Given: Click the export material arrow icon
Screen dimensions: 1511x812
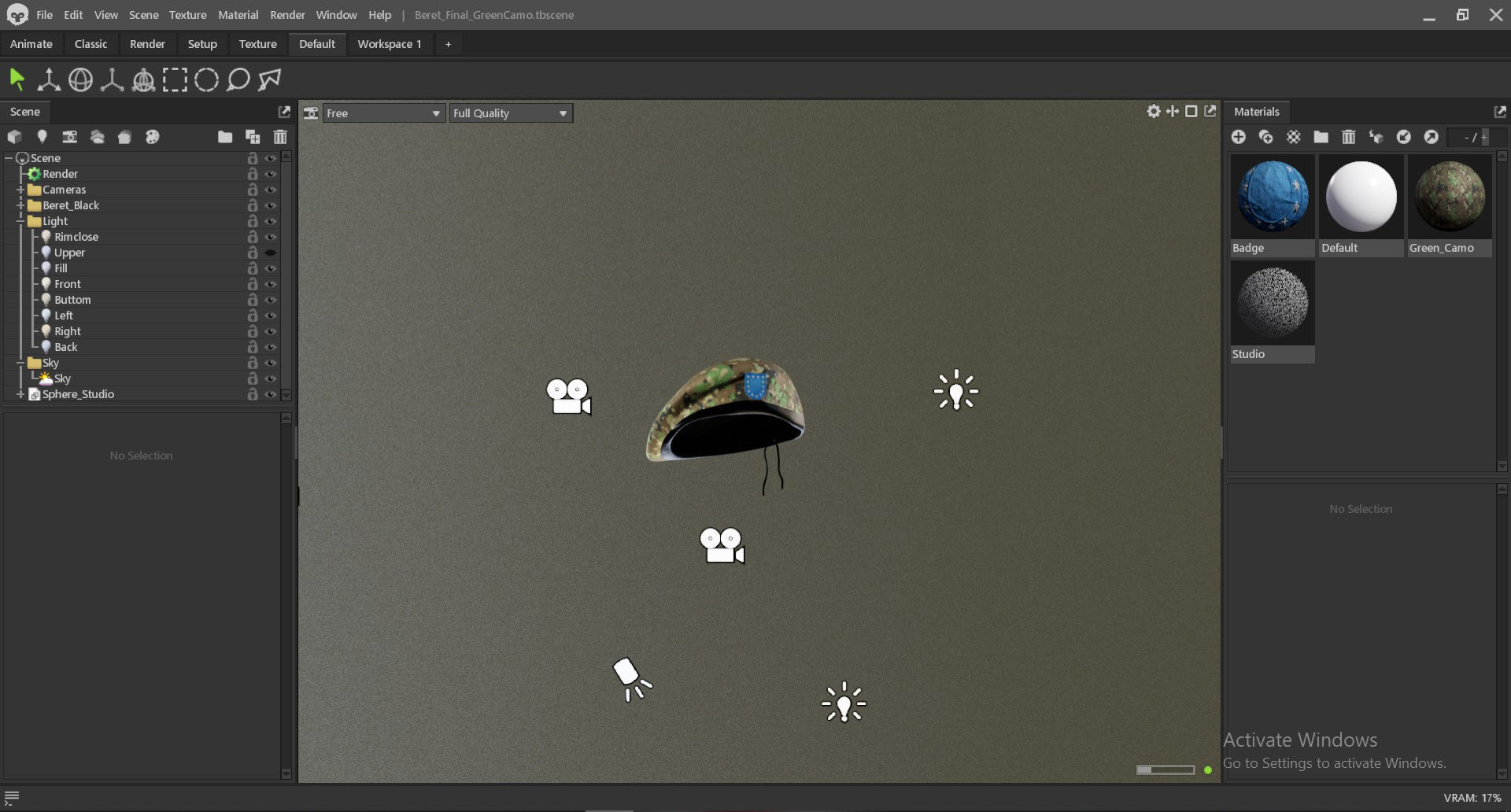Looking at the screenshot, I should [x=1432, y=137].
